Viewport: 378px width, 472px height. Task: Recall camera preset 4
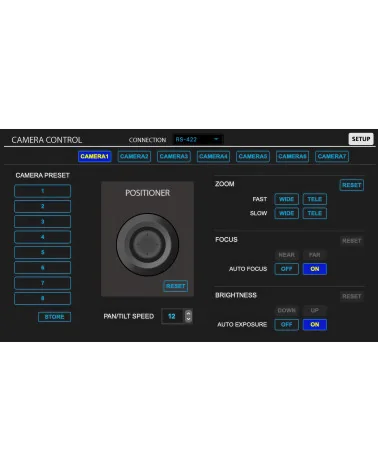43,237
